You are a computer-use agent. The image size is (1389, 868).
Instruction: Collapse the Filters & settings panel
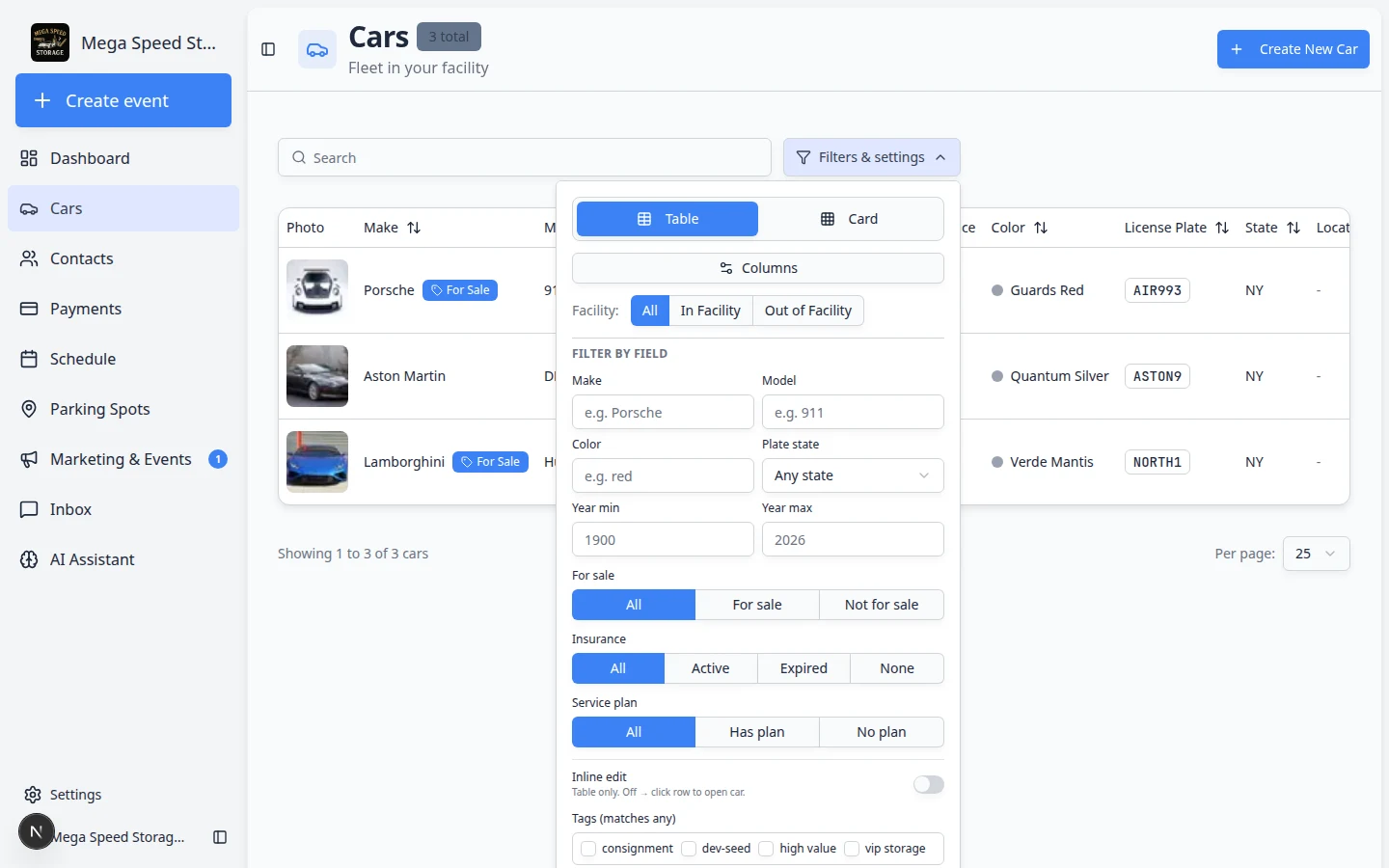tap(872, 157)
